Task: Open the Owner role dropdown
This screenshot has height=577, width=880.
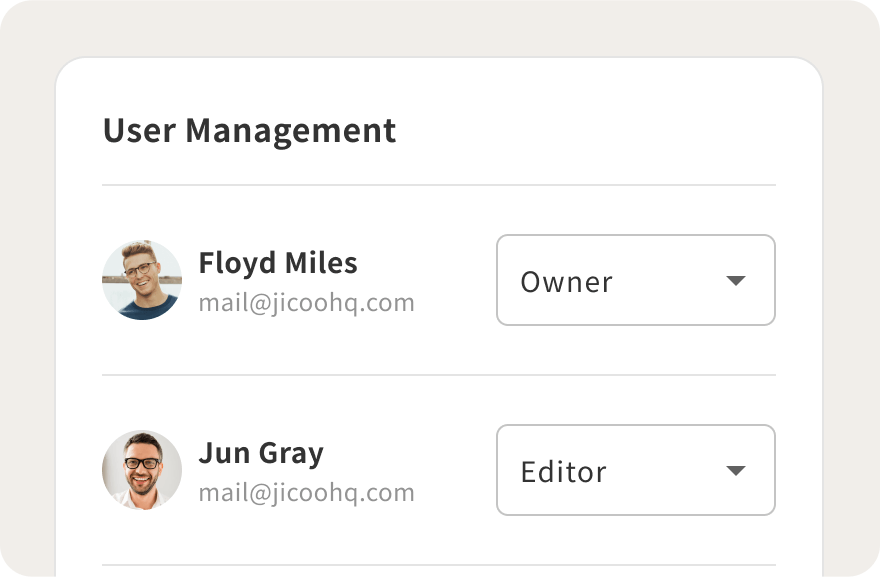Action: pos(635,280)
